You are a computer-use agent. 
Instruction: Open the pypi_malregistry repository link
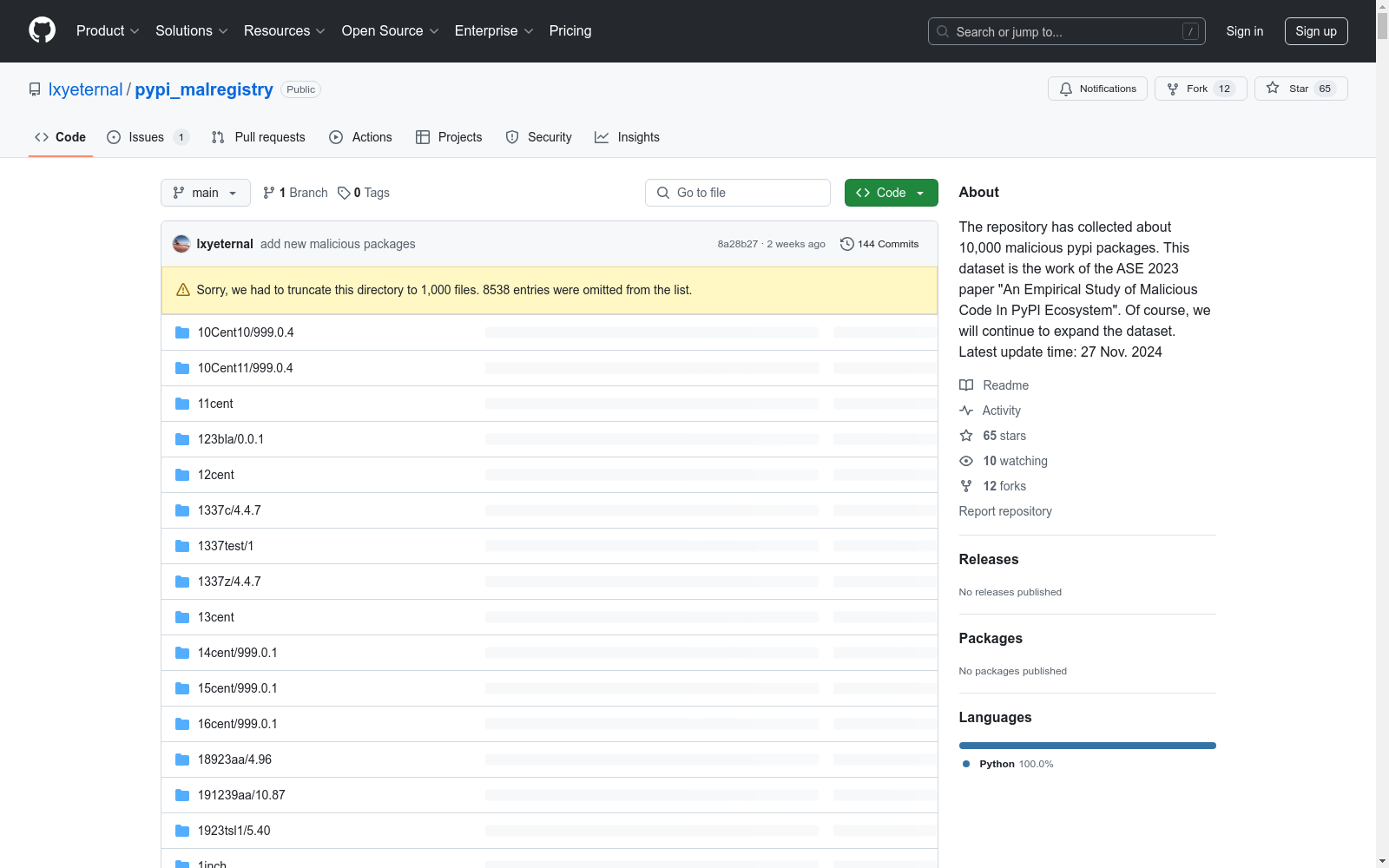[204, 89]
